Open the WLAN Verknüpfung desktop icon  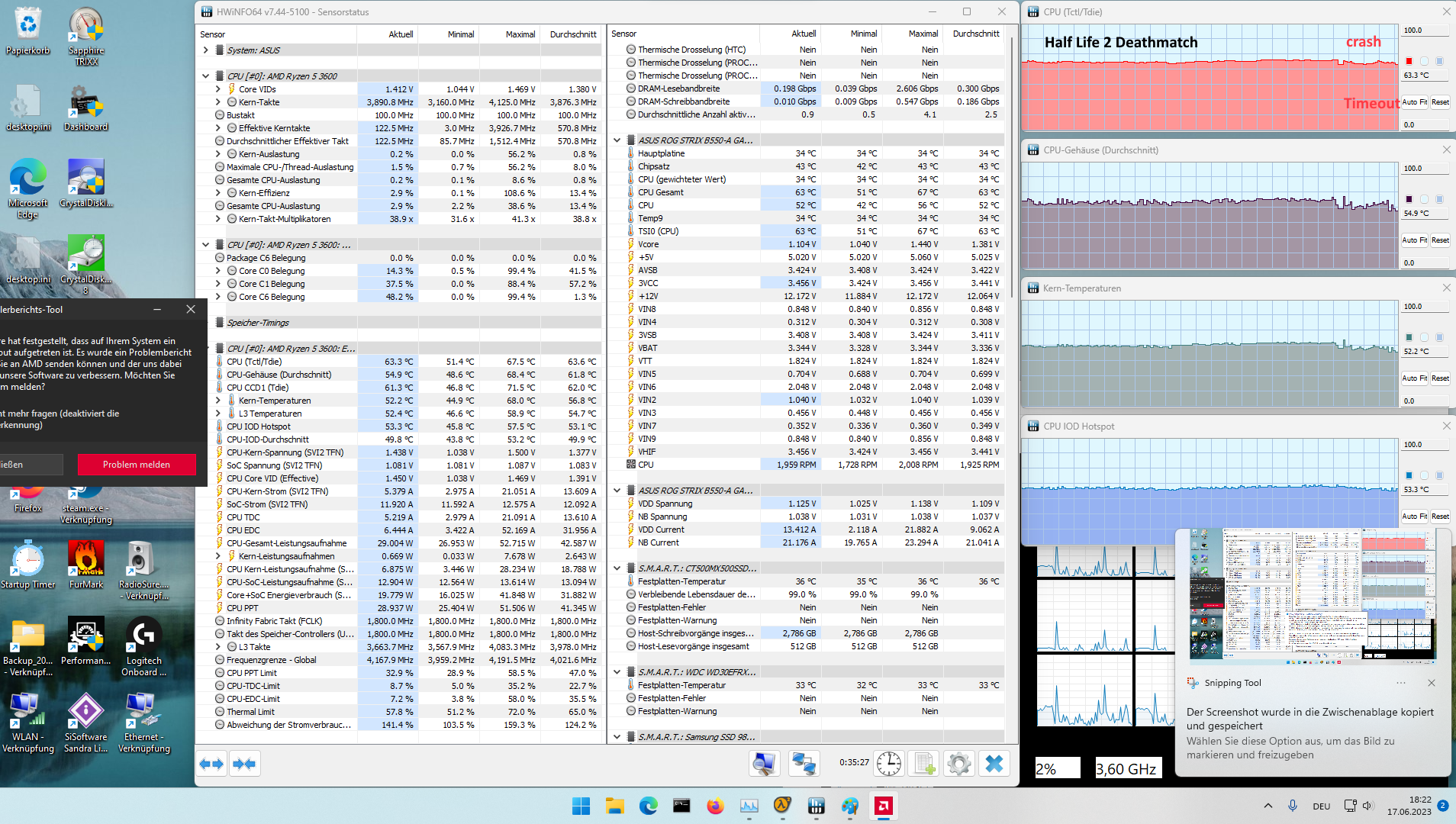tap(28, 723)
